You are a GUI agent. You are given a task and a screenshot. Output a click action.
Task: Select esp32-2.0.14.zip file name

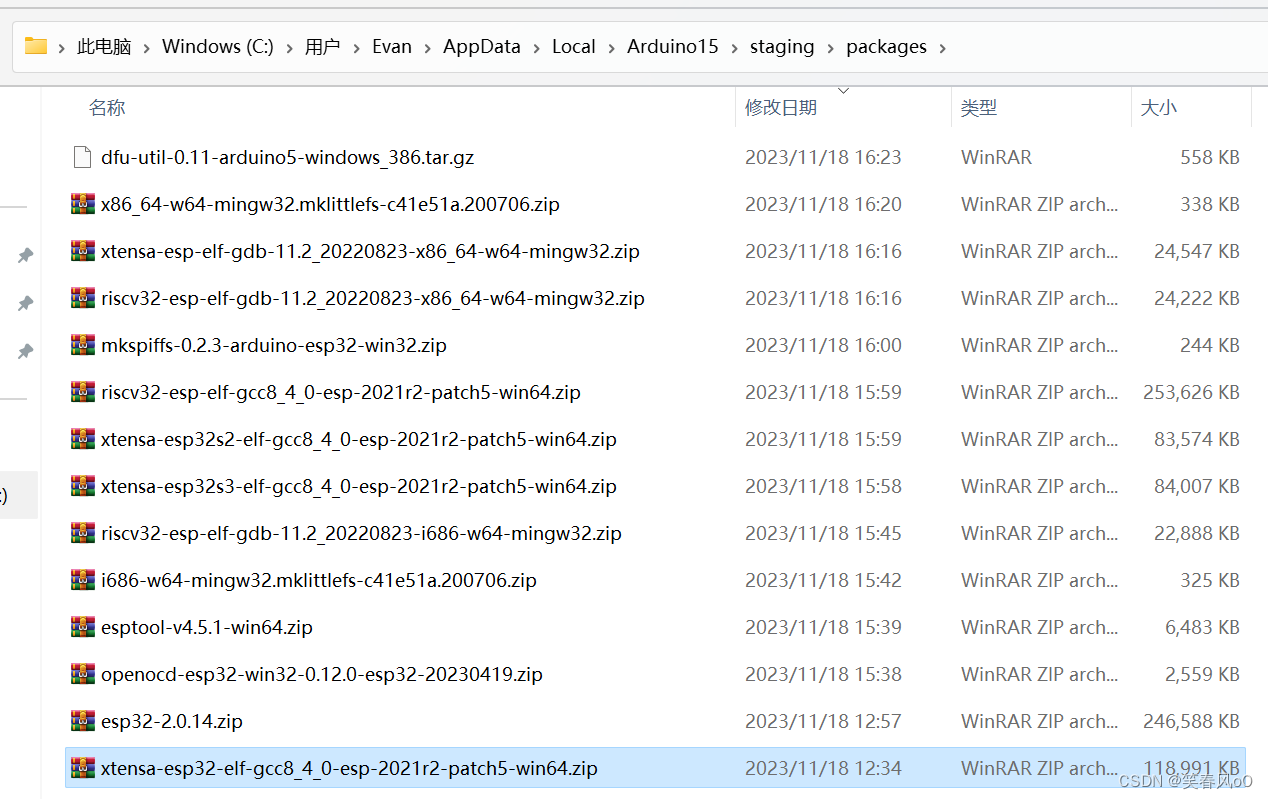click(172, 721)
